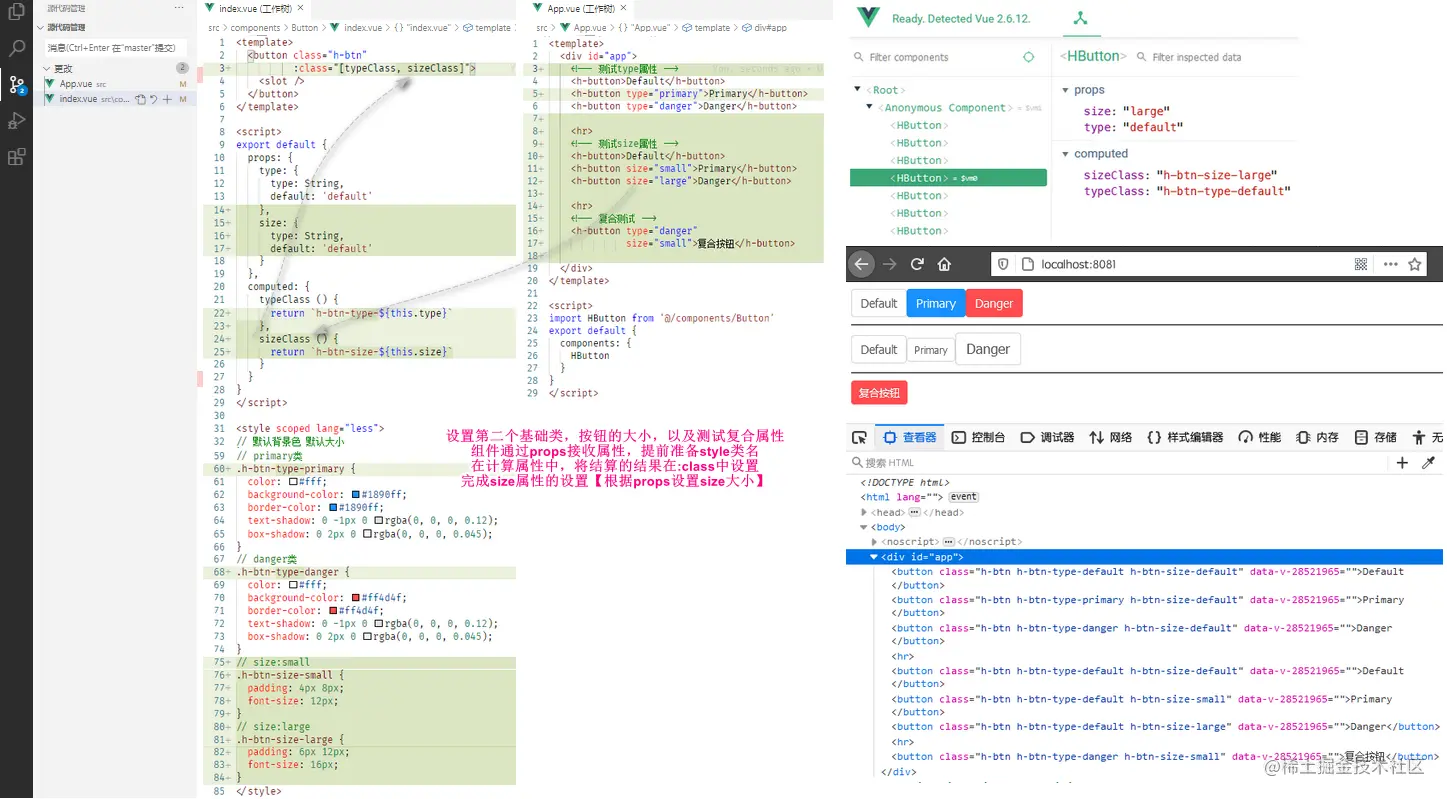Collapse the props section in Vue devtools
This screenshot has height=799, width=1447.
click(1066, 90)
